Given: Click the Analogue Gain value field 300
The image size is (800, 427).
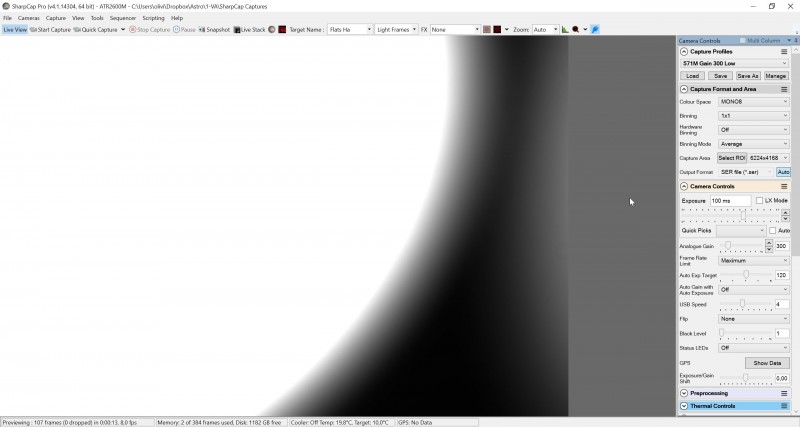Looking at the screenshot, I should pyautogui.click(x=782, y=246).
